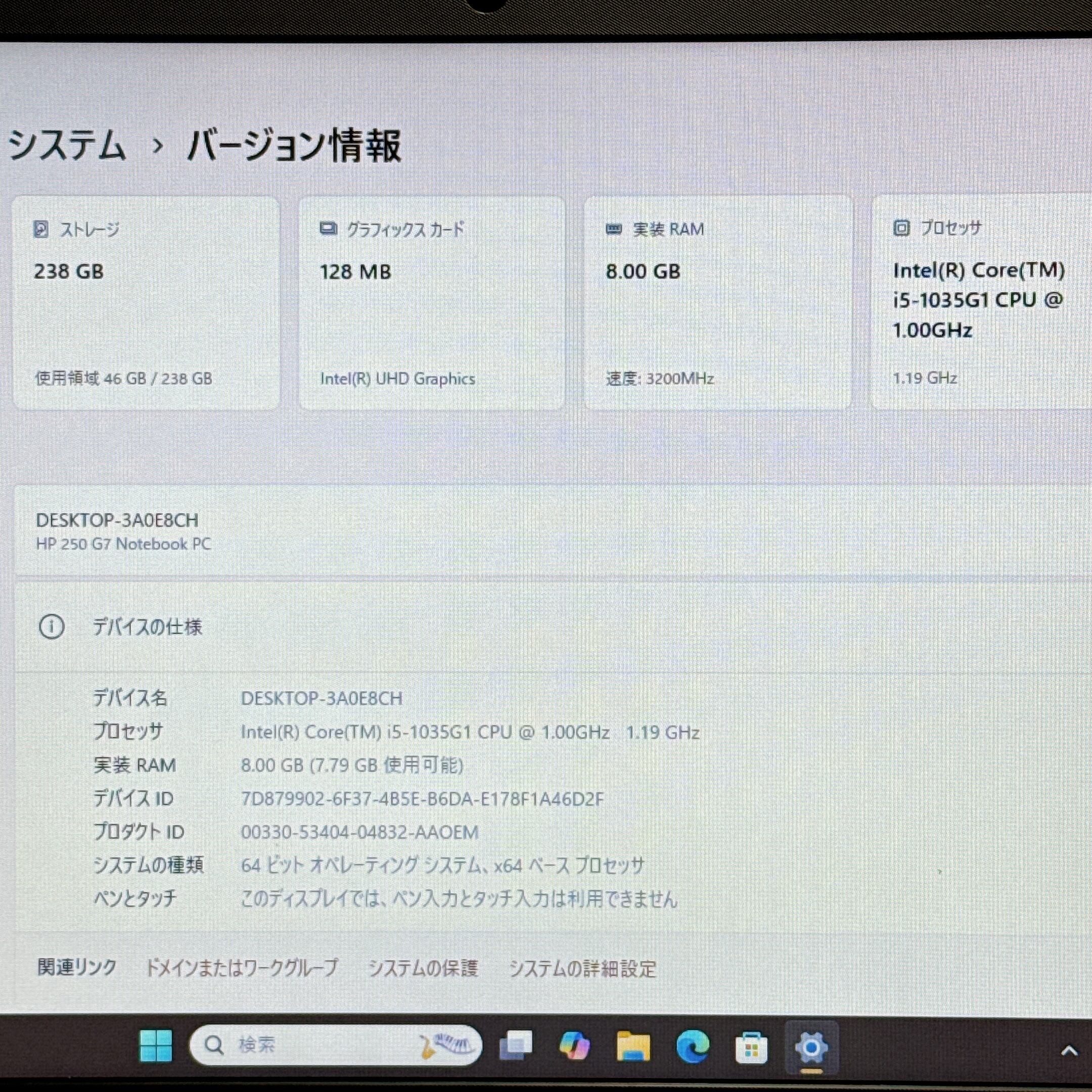
Task: Click the 実装 RAM 8.00 GB card
Action: point(717,302)
